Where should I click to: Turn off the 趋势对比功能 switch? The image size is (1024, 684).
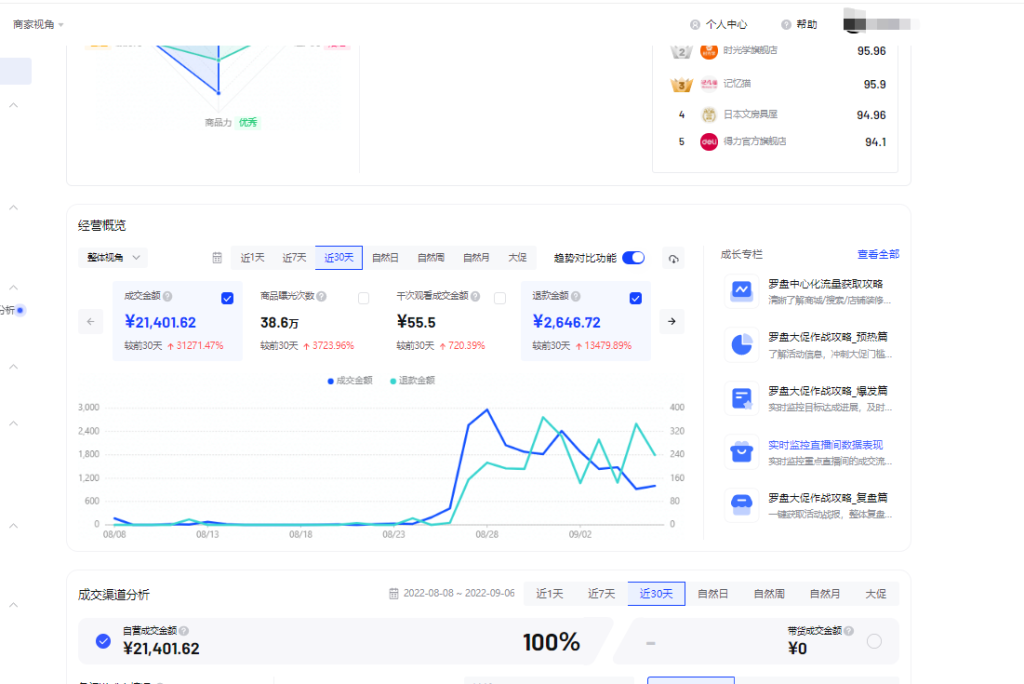tap(633, 258)
